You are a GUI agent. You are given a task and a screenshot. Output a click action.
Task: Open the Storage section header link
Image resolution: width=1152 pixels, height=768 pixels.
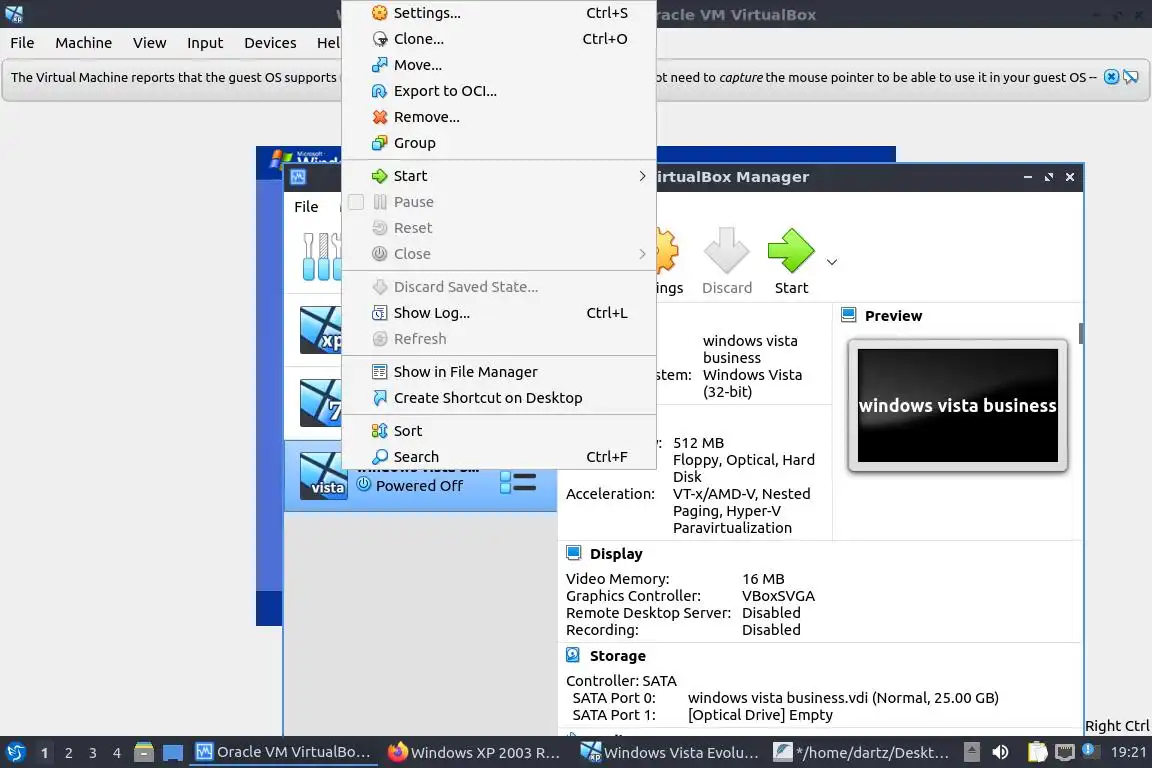pos(618,656)
